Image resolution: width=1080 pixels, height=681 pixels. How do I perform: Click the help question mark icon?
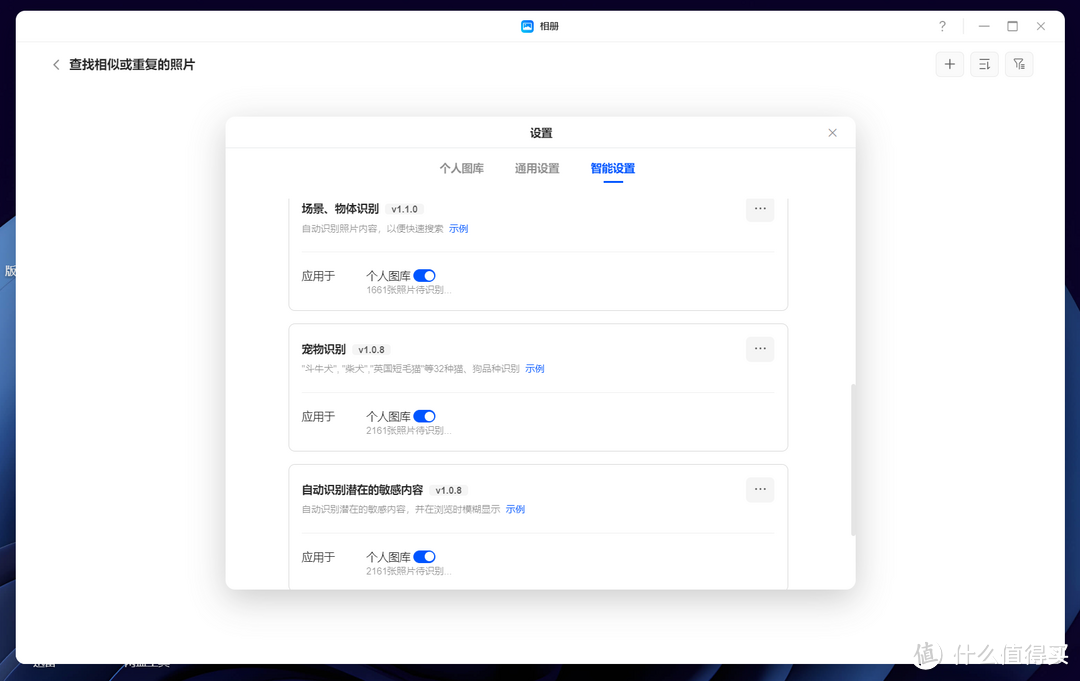(x=941, y=26)
